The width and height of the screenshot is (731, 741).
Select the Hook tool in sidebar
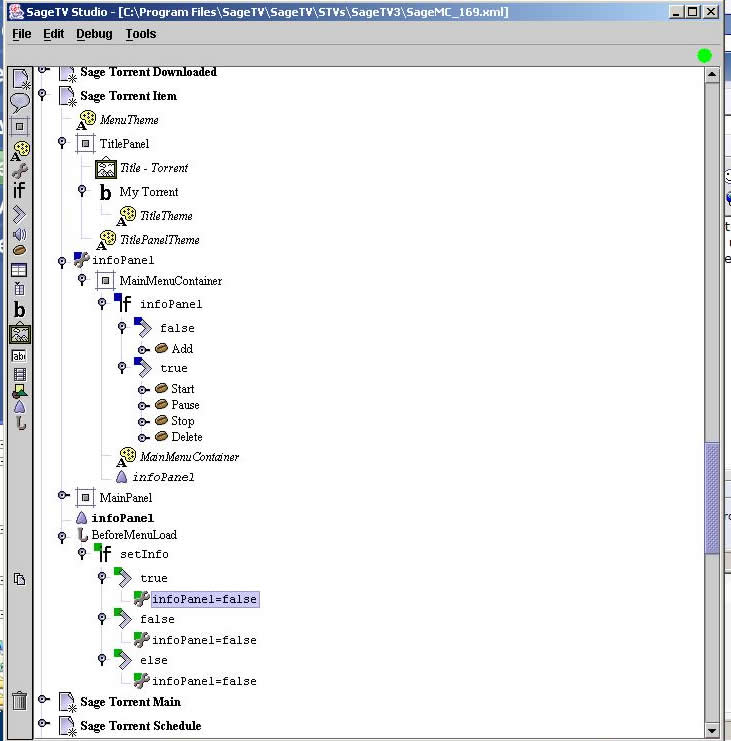point(20,423)
